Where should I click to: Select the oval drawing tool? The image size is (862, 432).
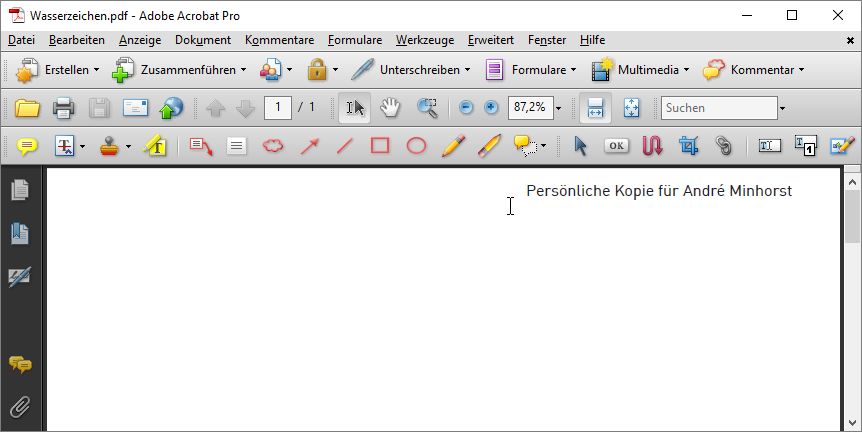click(x=416, y=146)
